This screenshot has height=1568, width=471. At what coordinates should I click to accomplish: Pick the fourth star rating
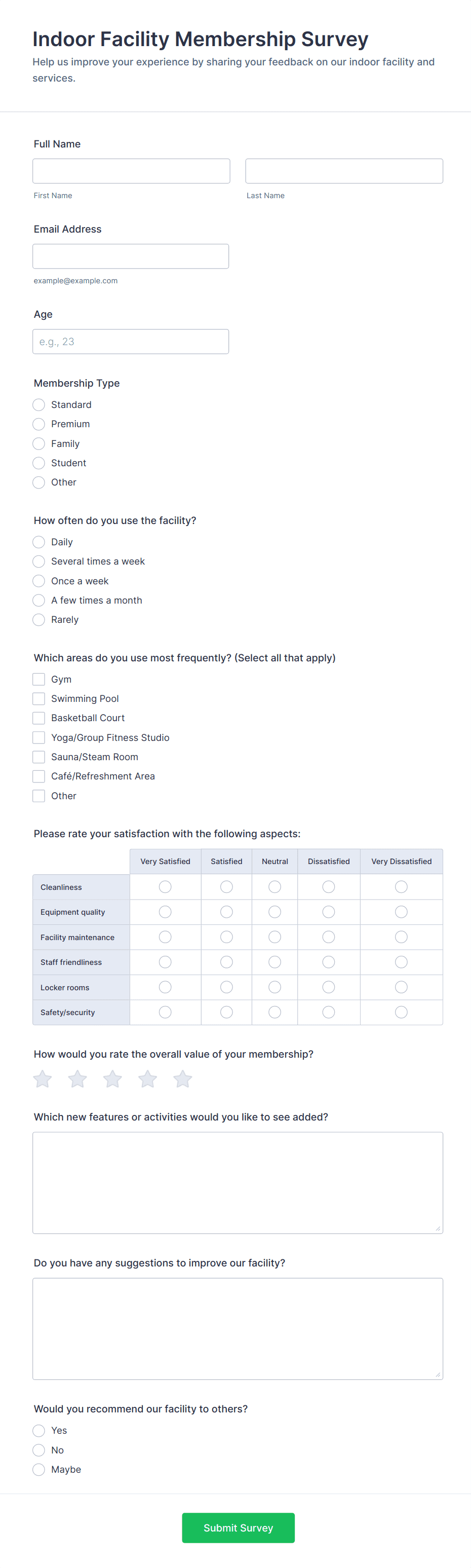click(x=148, y=1079)
